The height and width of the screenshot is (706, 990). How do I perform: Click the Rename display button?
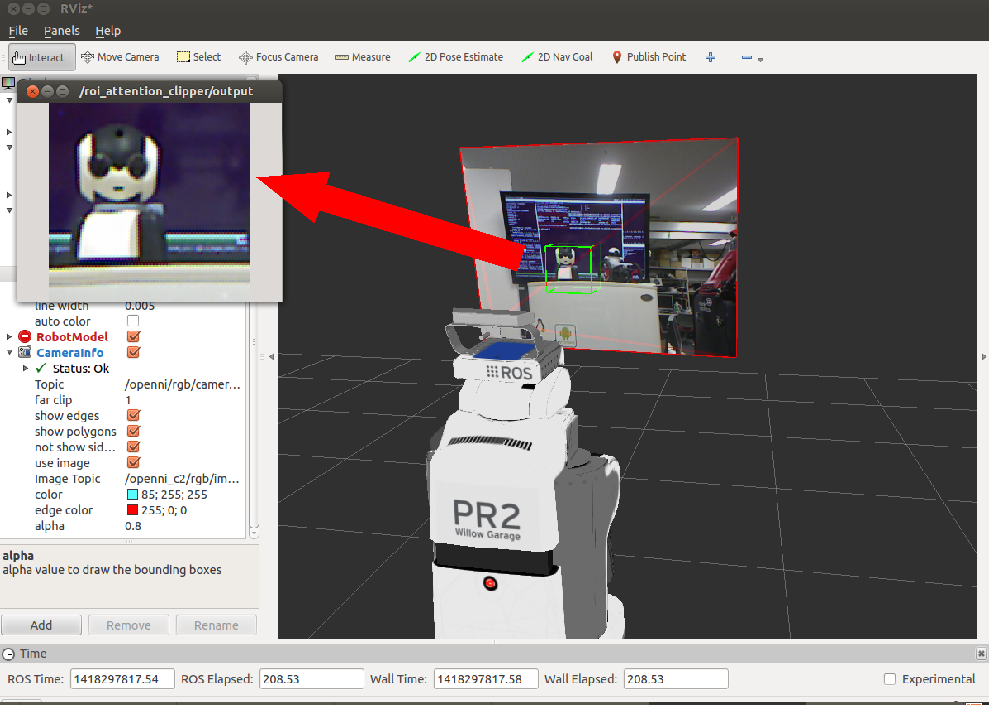click(216, 625)
